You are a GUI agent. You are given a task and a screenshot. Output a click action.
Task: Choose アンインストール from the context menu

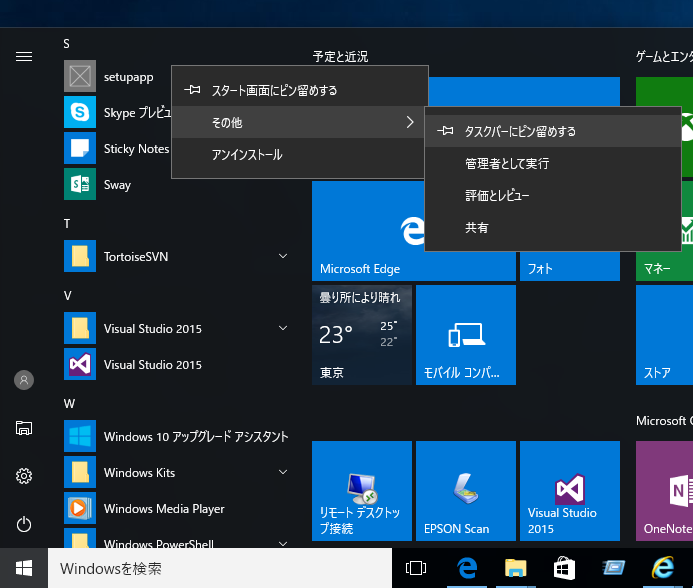(298, 154)
